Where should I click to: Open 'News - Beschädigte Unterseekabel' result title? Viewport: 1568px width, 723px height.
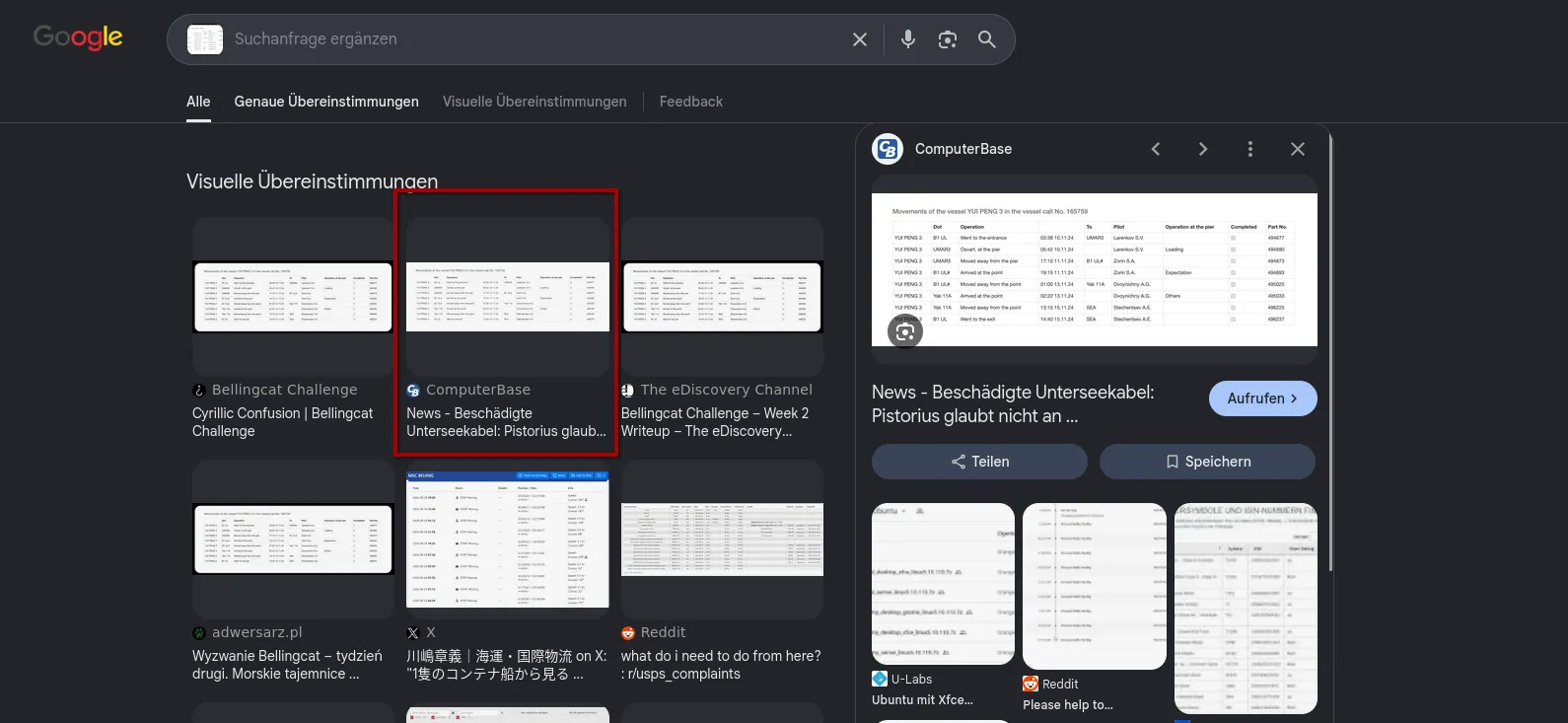506,422
